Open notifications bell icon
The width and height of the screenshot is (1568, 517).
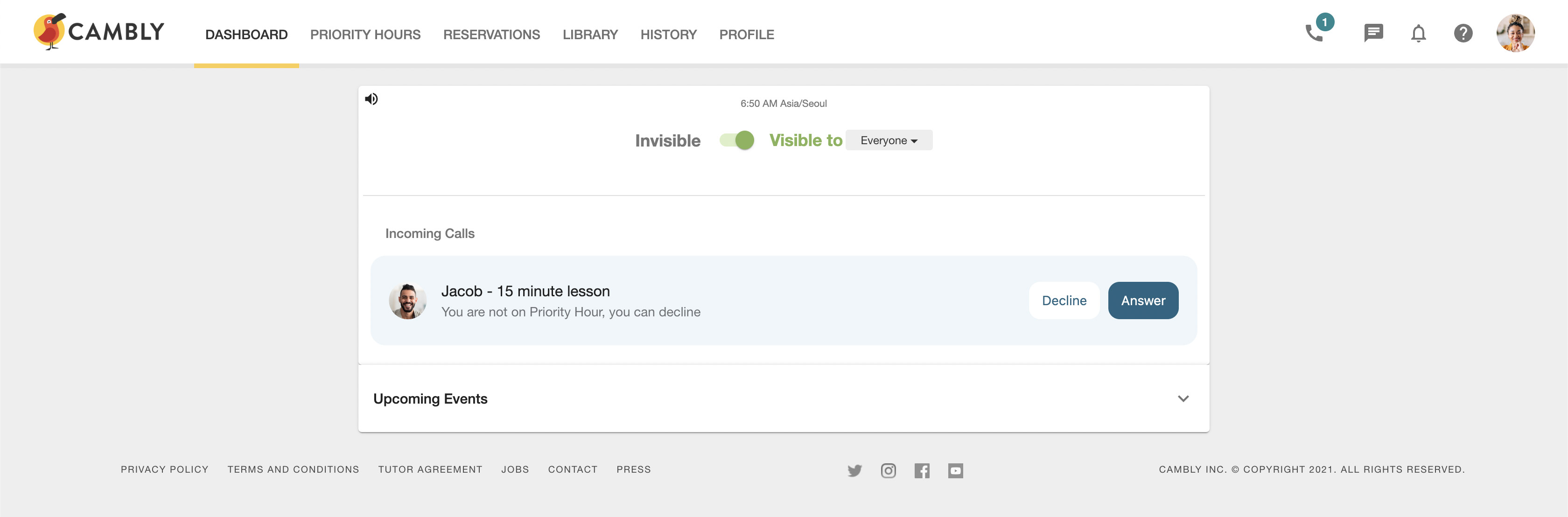point(1418,34)
